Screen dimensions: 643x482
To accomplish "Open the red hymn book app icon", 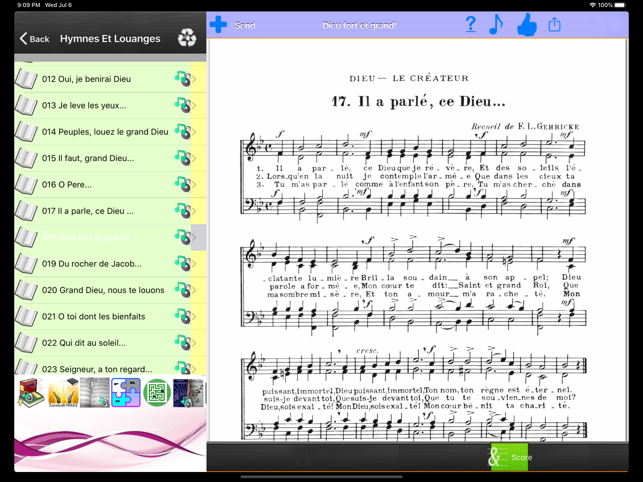I will coord(31,393).
